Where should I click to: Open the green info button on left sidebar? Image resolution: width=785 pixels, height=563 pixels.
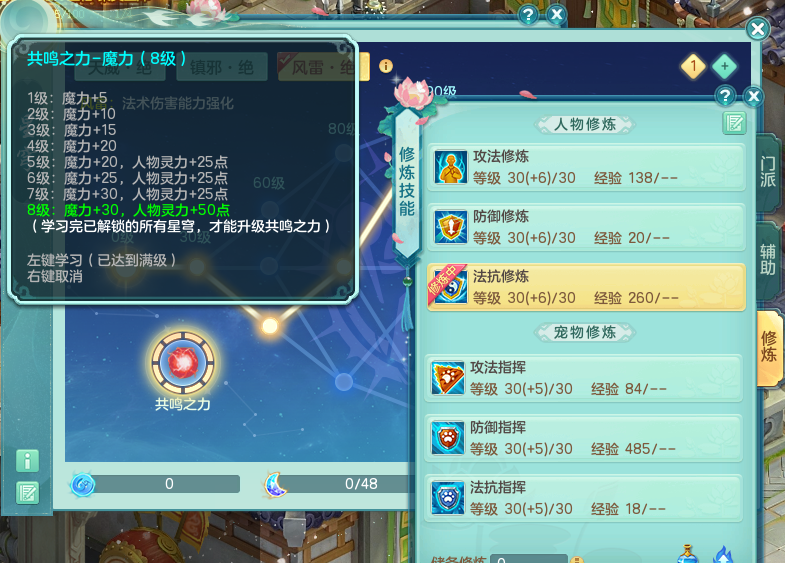(x=28, y=461)
